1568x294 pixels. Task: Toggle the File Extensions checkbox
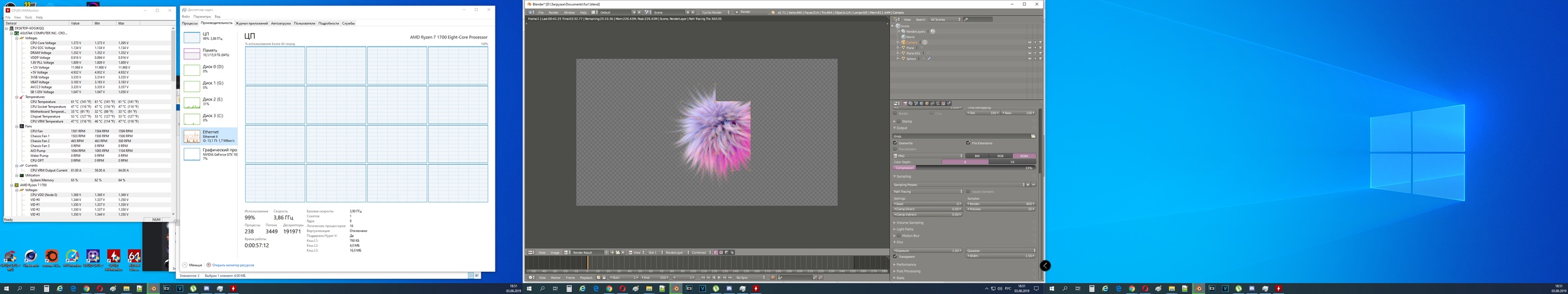click(968, 143)
